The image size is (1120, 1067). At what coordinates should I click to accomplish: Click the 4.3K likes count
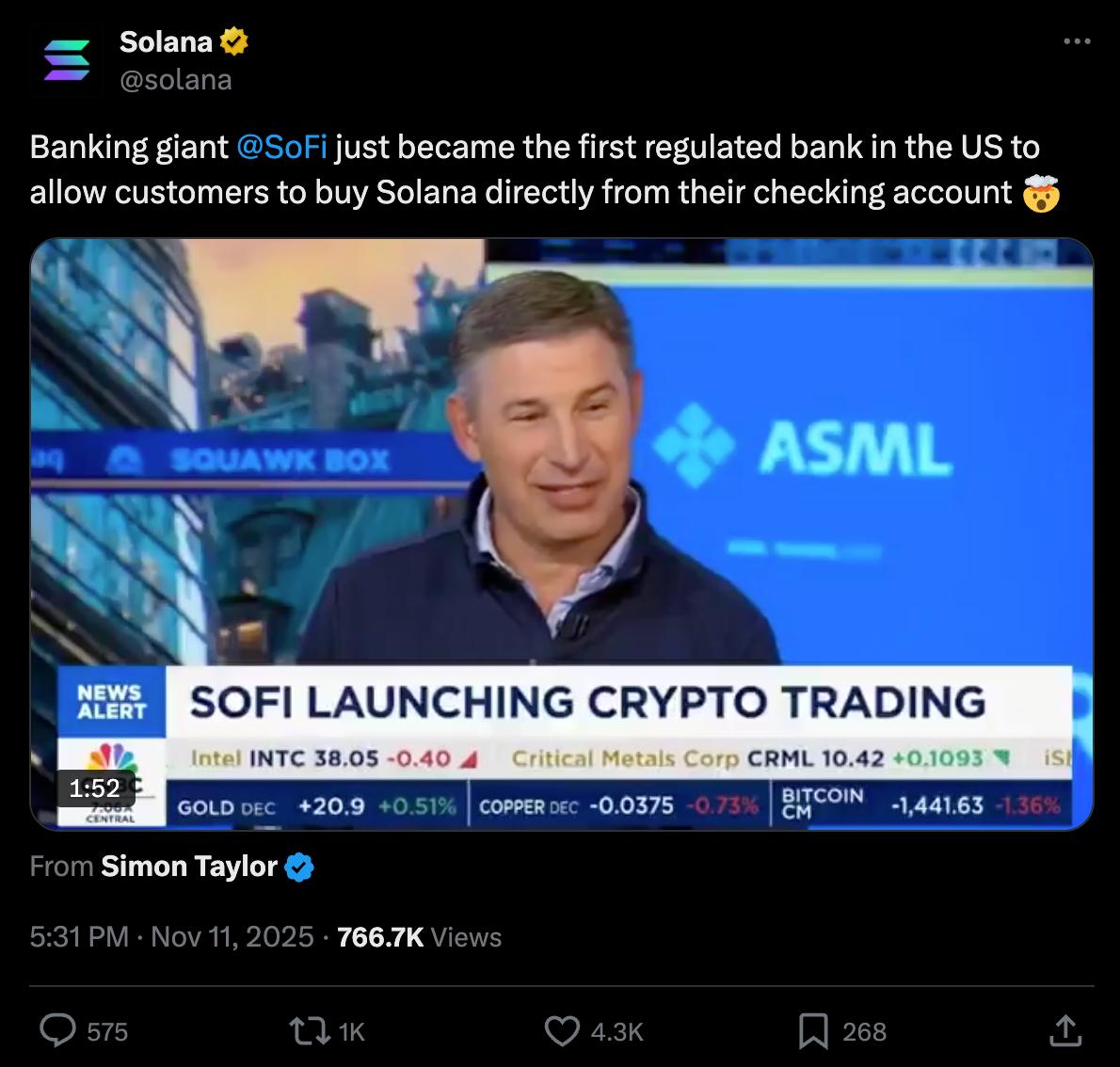coord(616,1031)
